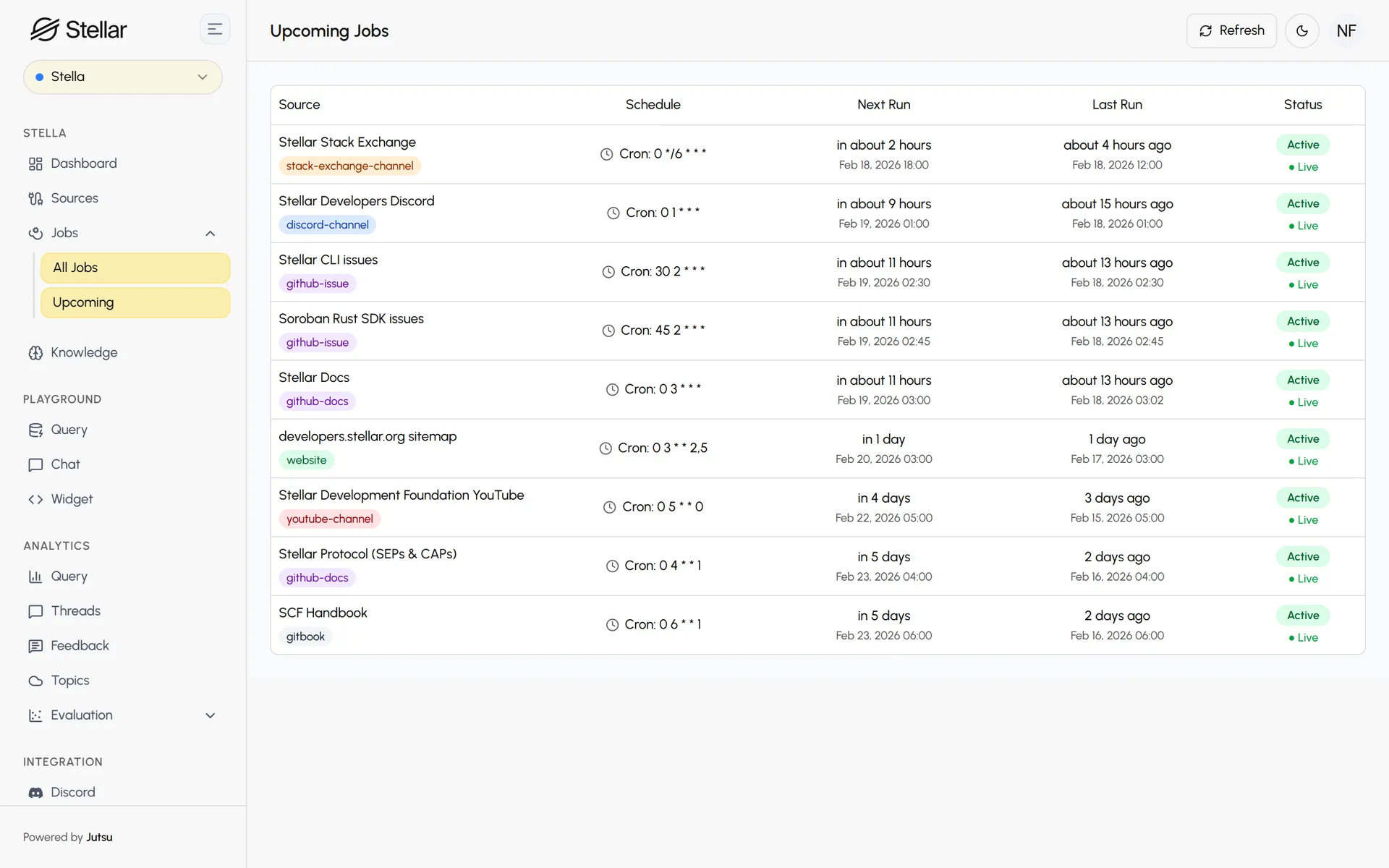The width and height of the screenshot is (1389, 868).
Task: Select All Jobs submenu item
Action: pyautogui.click(x=135, y=268)
